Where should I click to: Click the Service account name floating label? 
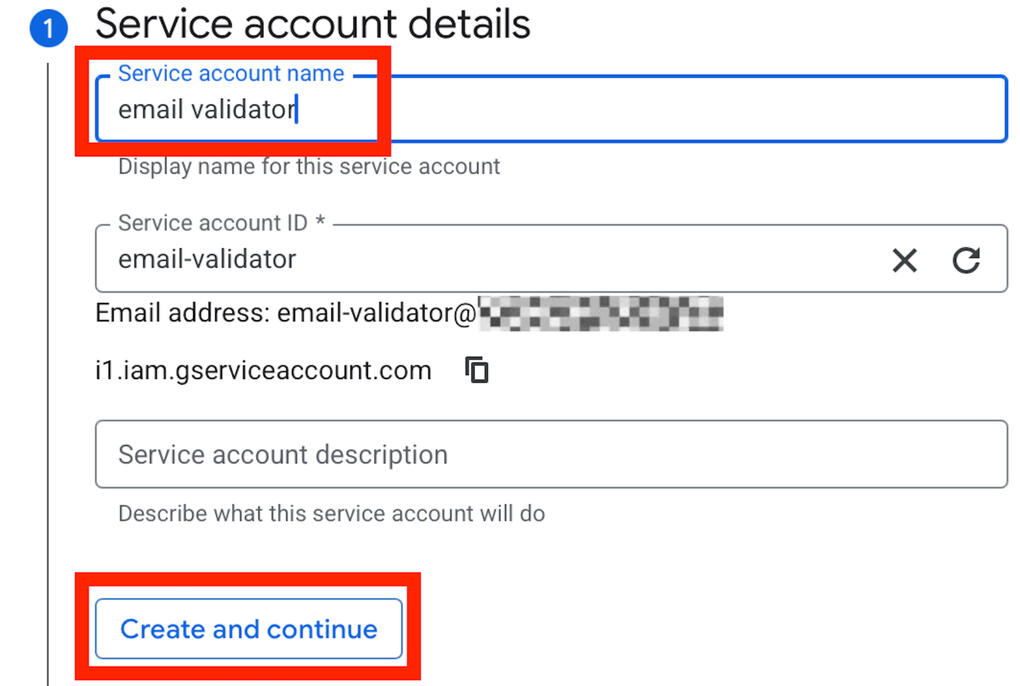(x=230, y=73)
